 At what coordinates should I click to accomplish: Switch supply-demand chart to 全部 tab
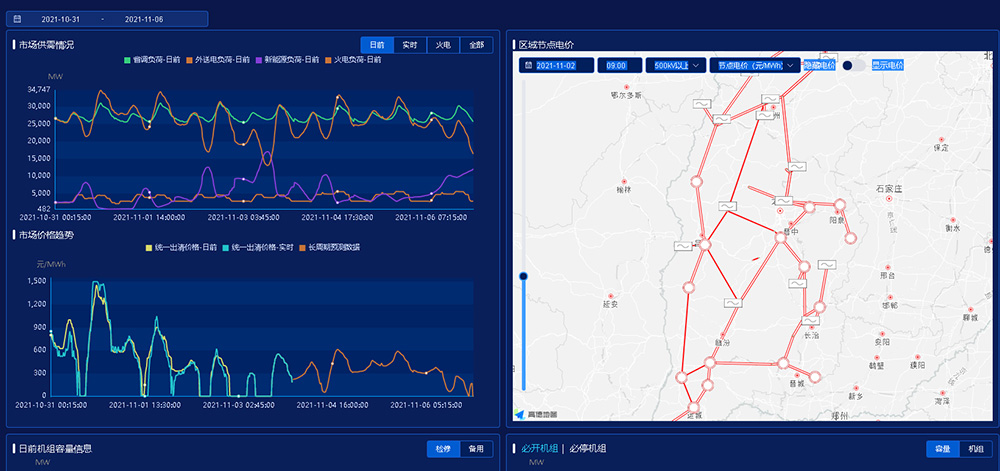tap(476, 45)
